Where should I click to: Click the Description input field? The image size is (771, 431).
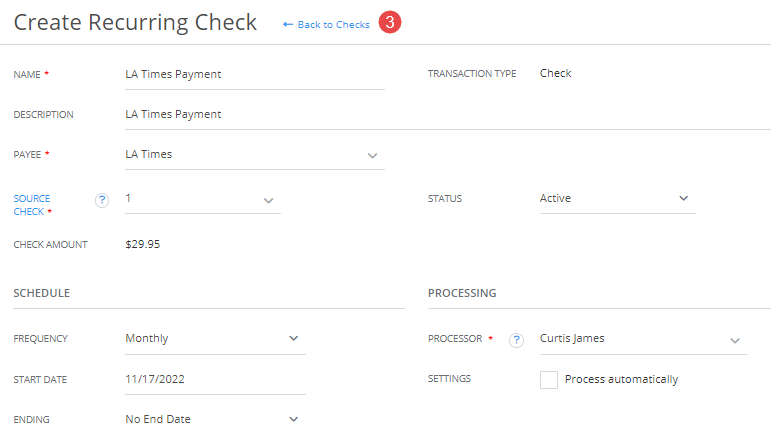click(448, 115)
